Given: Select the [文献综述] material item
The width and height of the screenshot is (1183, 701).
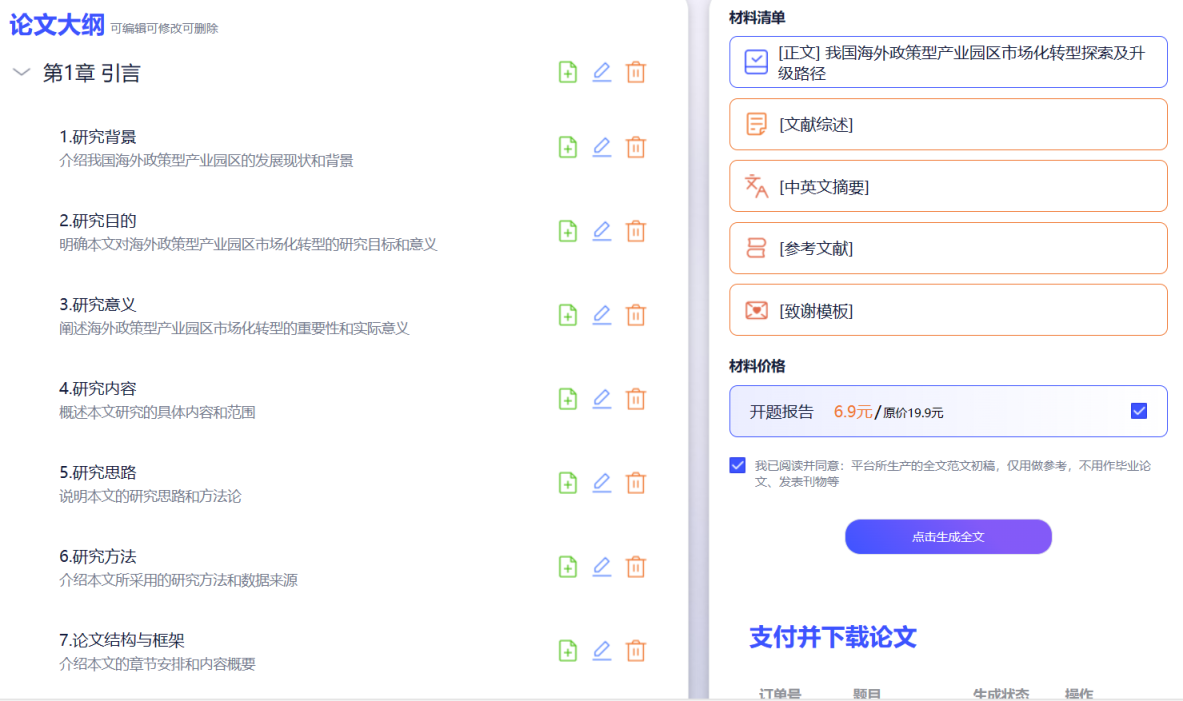Looking at the screenshot, I should (947, 124).
